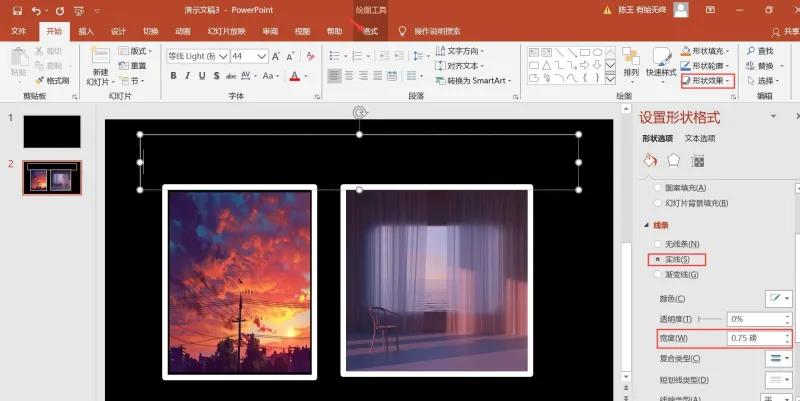The width and height of the screenshot is (800, 401).
Task: Apply numbered list formatting
Action: (357, 56)
